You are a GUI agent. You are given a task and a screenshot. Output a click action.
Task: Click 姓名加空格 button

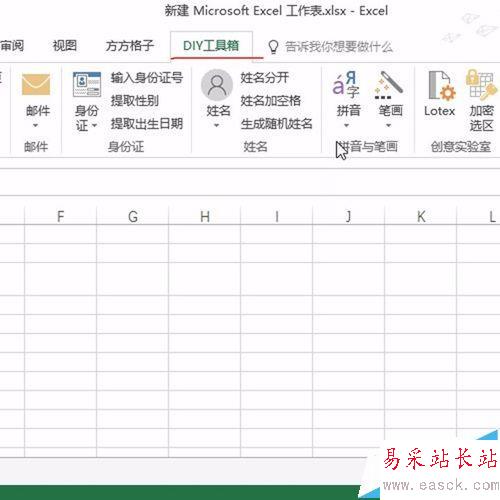pos(271,101)
